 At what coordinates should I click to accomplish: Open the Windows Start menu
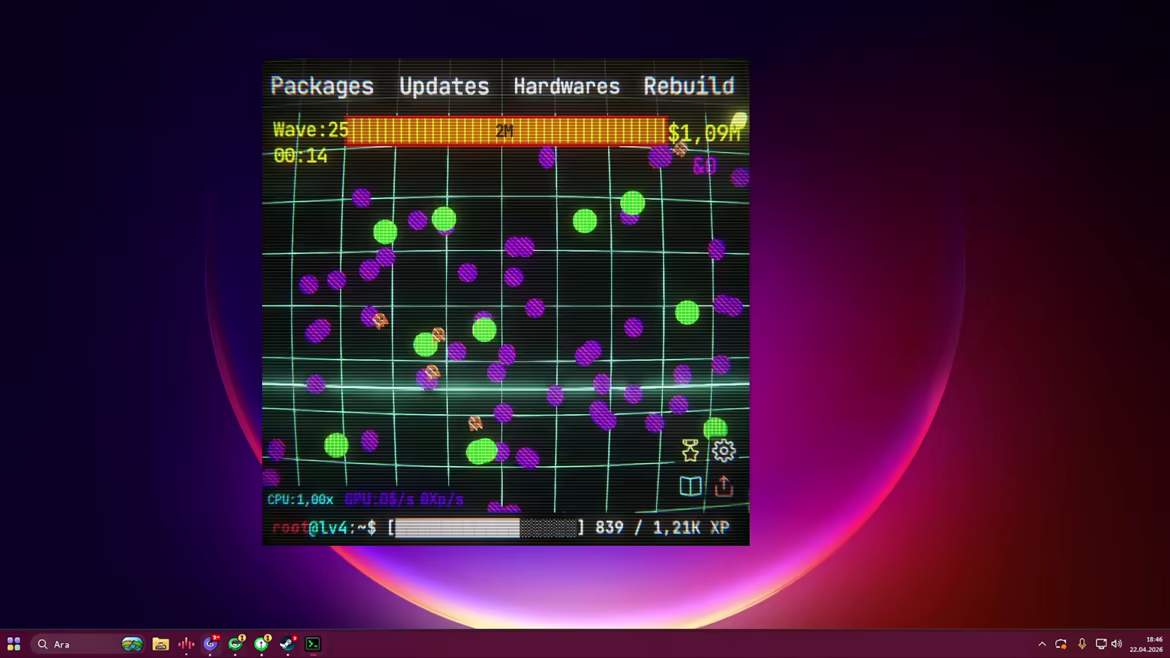coord(13,644)
